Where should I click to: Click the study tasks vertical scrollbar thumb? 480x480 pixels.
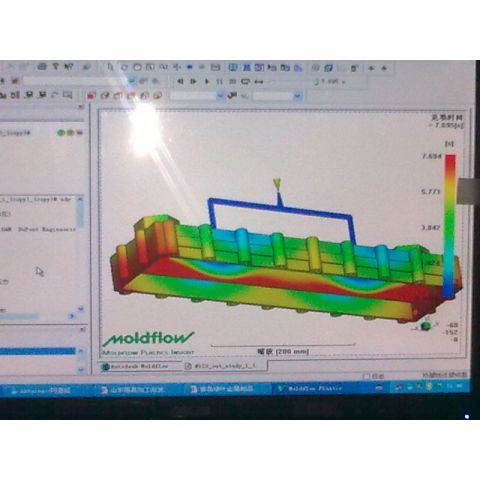(80, 215)
